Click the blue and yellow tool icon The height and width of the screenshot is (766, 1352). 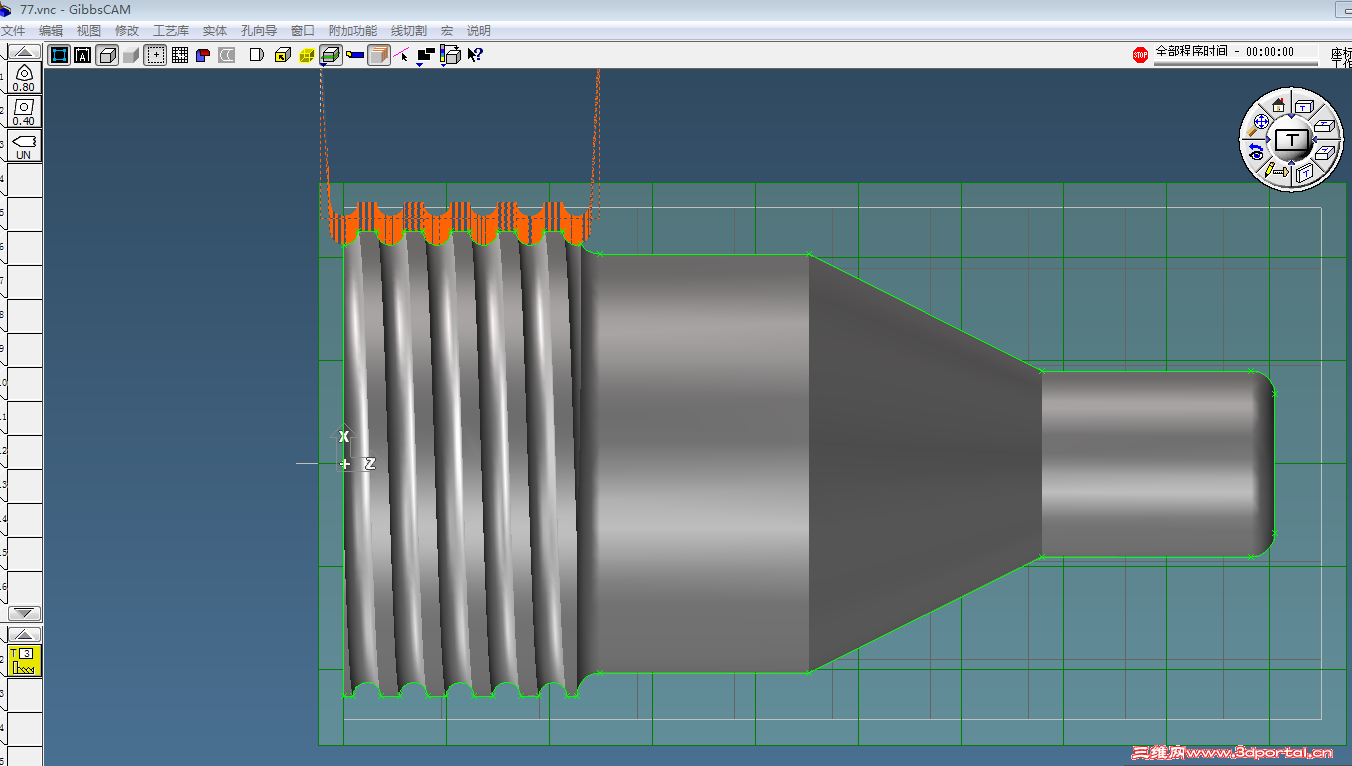coord(355,55)
